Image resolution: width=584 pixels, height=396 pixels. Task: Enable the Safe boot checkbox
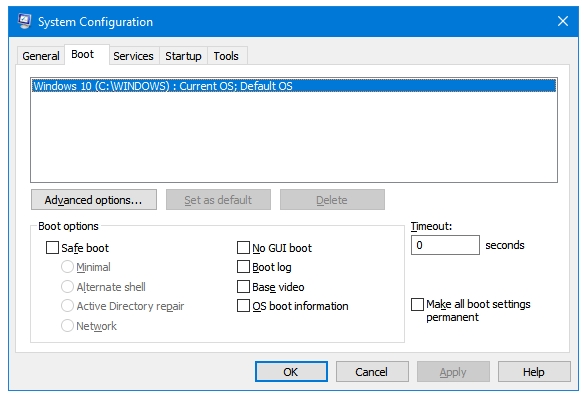(52, 248)
